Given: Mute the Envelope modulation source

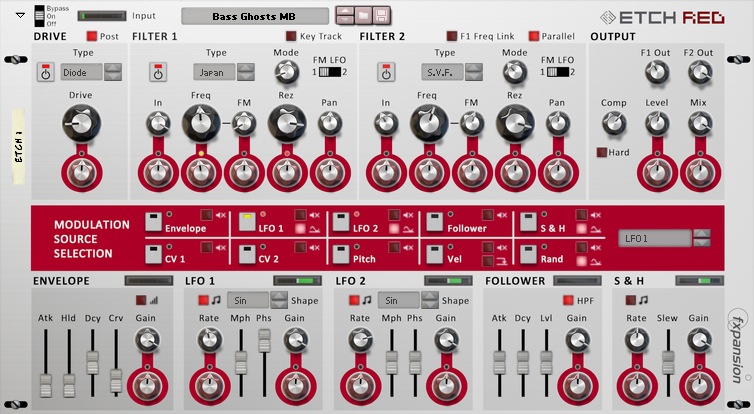Looking at the screenshot, I should (x=206, y=215).
